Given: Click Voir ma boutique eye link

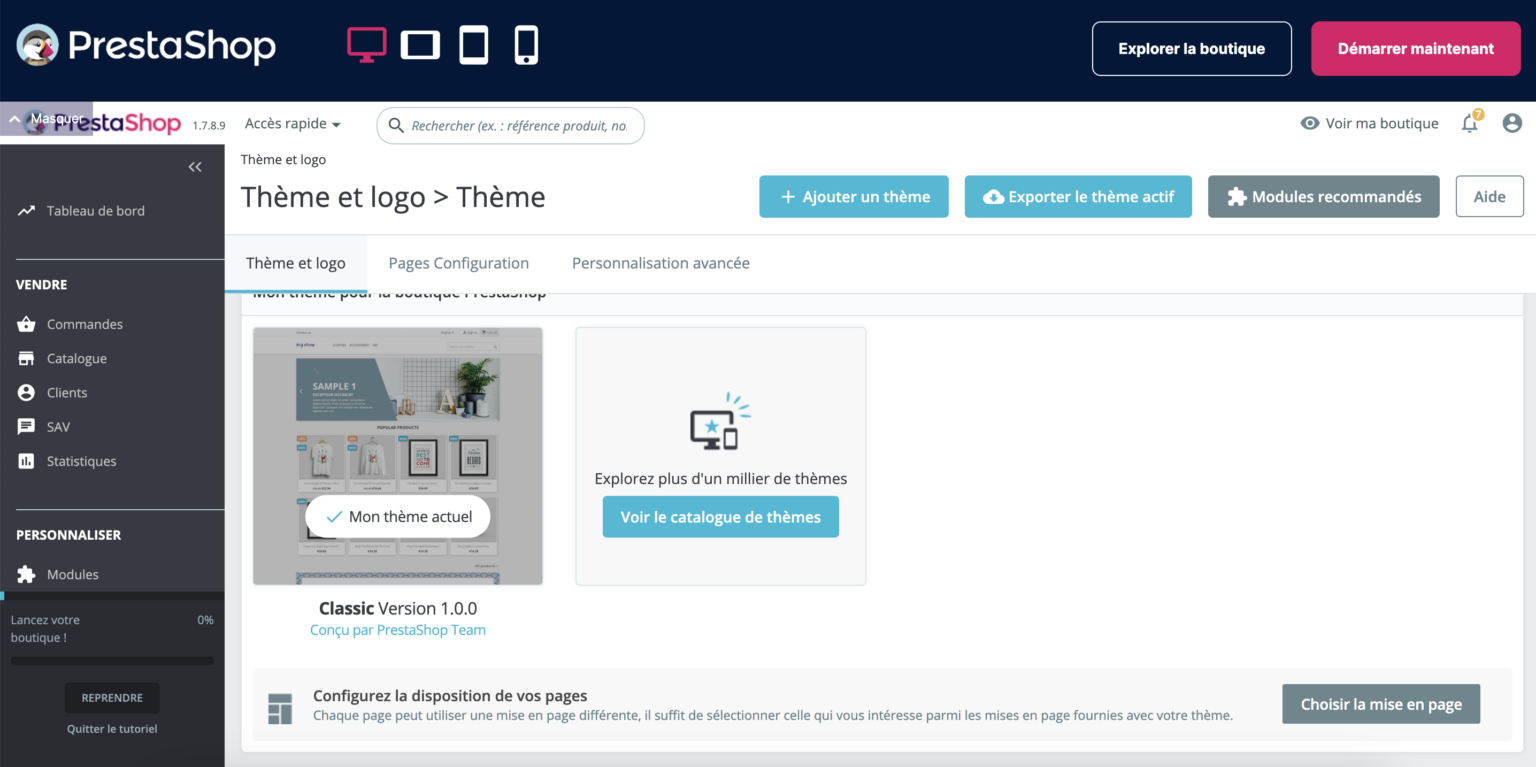Looking at the screenshot, I should [x=1369, y=123].
